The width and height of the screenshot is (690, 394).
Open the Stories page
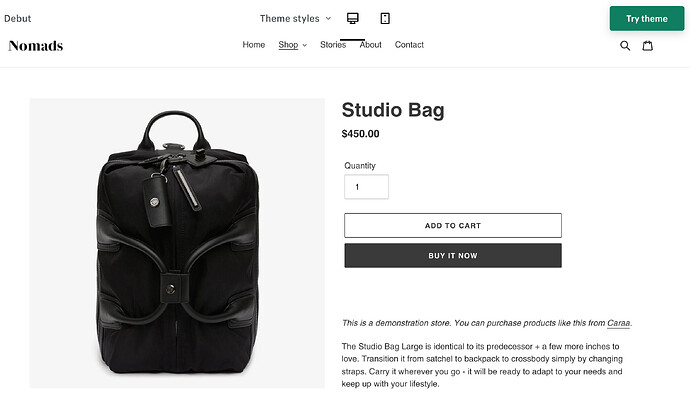pos(333,45)
